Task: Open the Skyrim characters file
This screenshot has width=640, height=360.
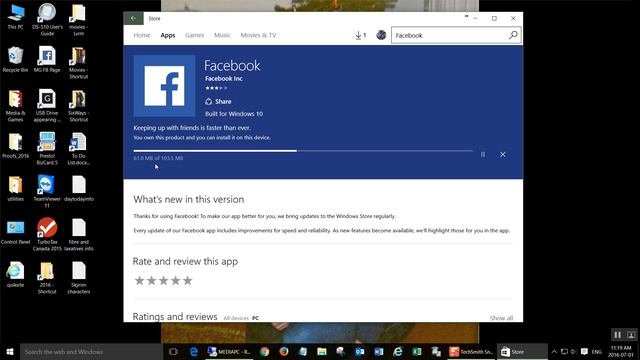Action: [79, 278]
